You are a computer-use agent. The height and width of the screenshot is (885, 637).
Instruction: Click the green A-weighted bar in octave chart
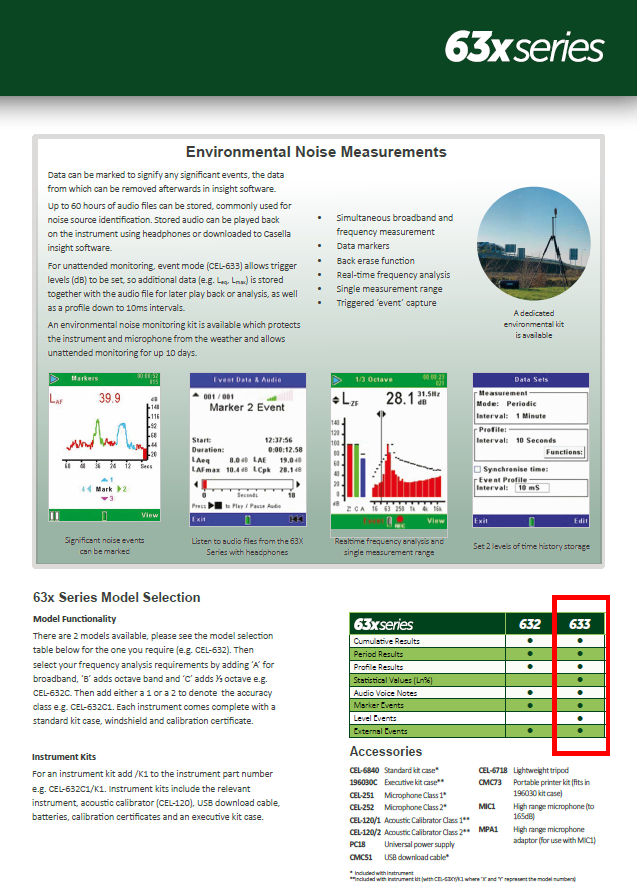tap(357, 470)
